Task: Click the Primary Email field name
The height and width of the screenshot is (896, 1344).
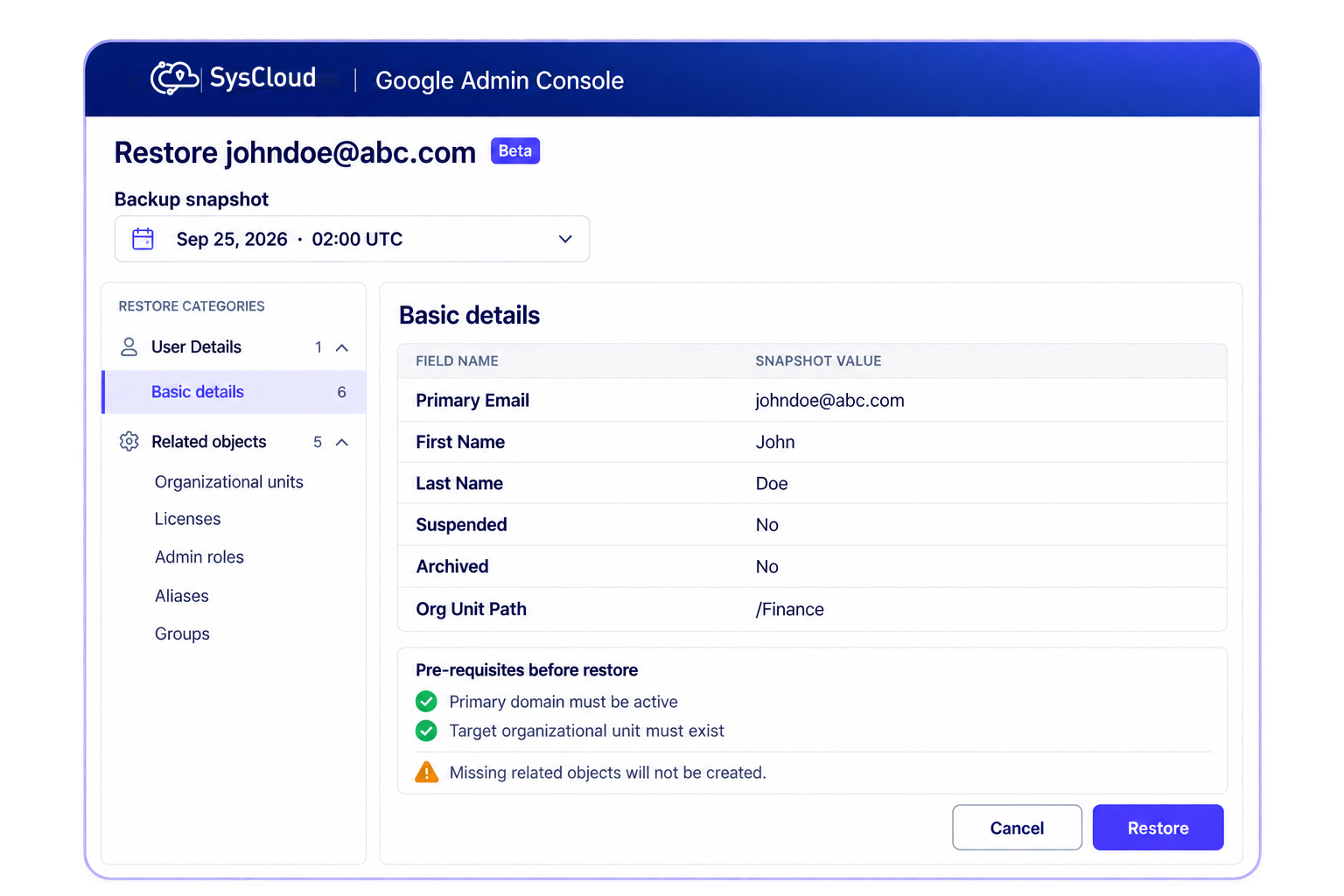Action: point(472,401)
